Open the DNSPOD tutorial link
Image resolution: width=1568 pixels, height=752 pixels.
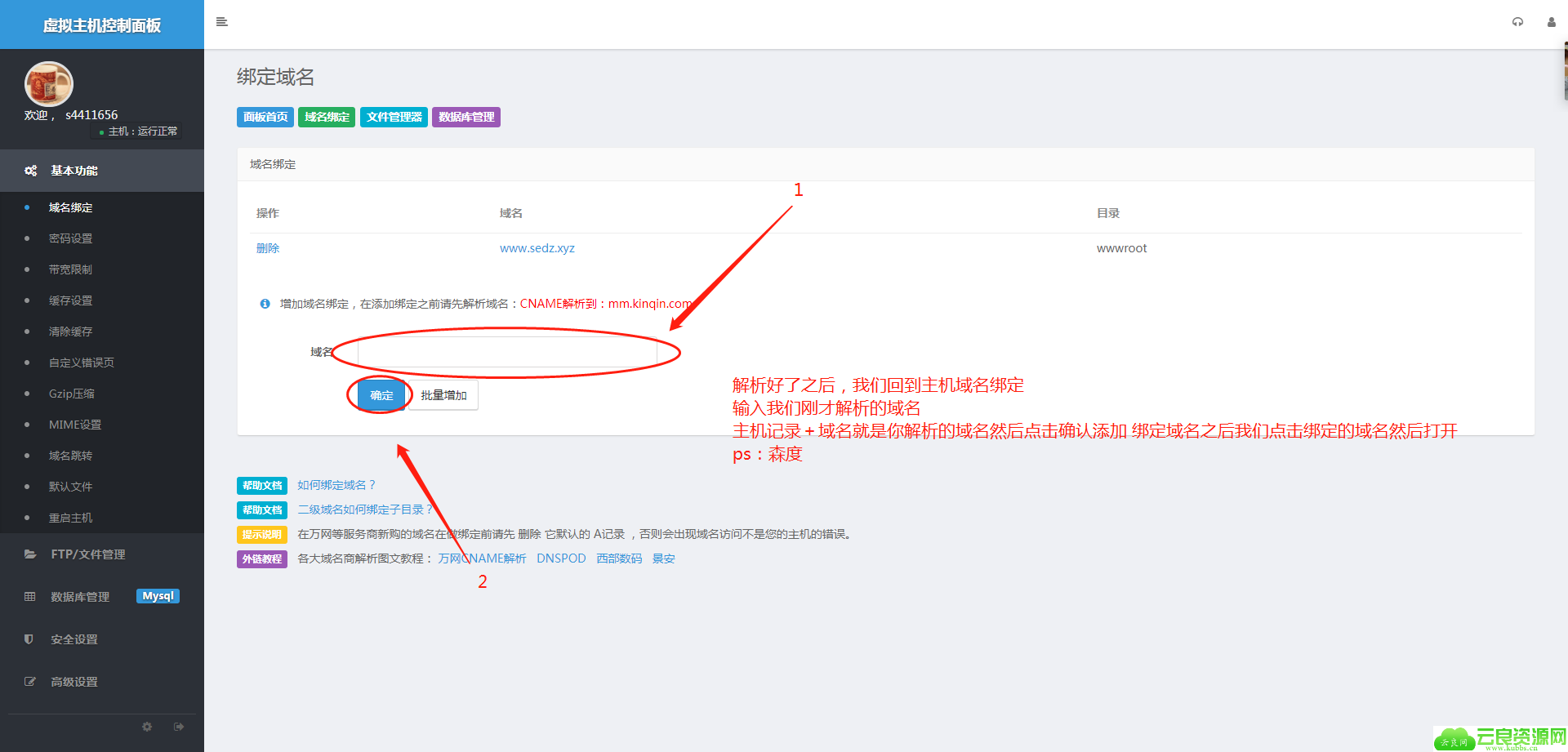coord(561,558)
